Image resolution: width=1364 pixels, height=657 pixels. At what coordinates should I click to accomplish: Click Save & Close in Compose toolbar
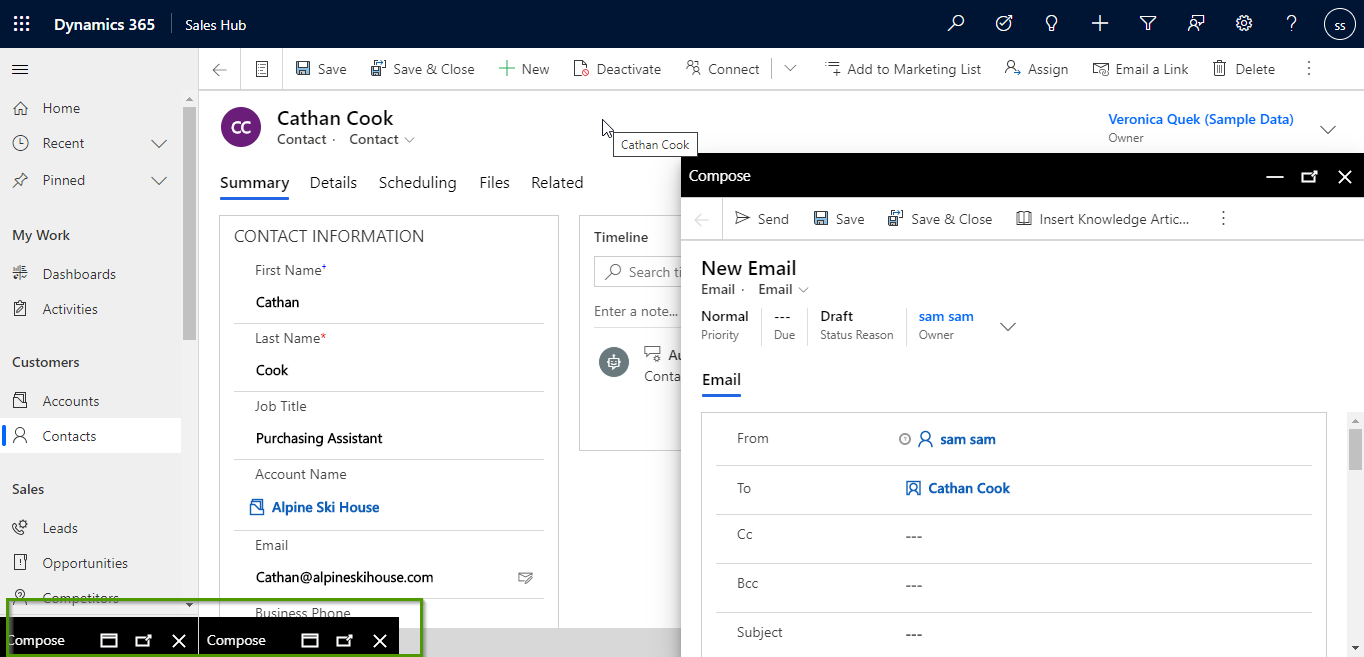click(940, 219)
